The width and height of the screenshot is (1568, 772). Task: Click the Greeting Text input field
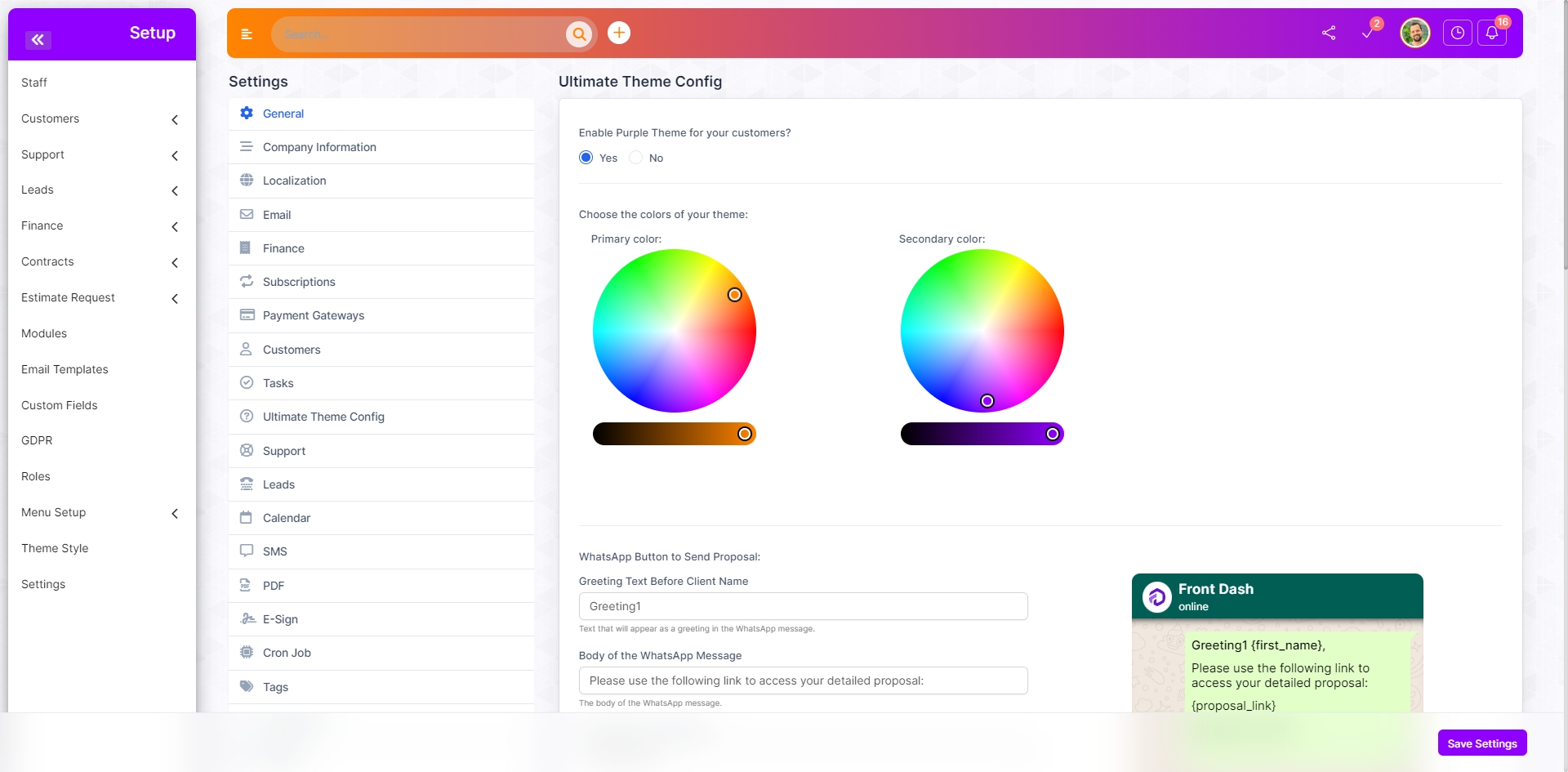point(803,606)
